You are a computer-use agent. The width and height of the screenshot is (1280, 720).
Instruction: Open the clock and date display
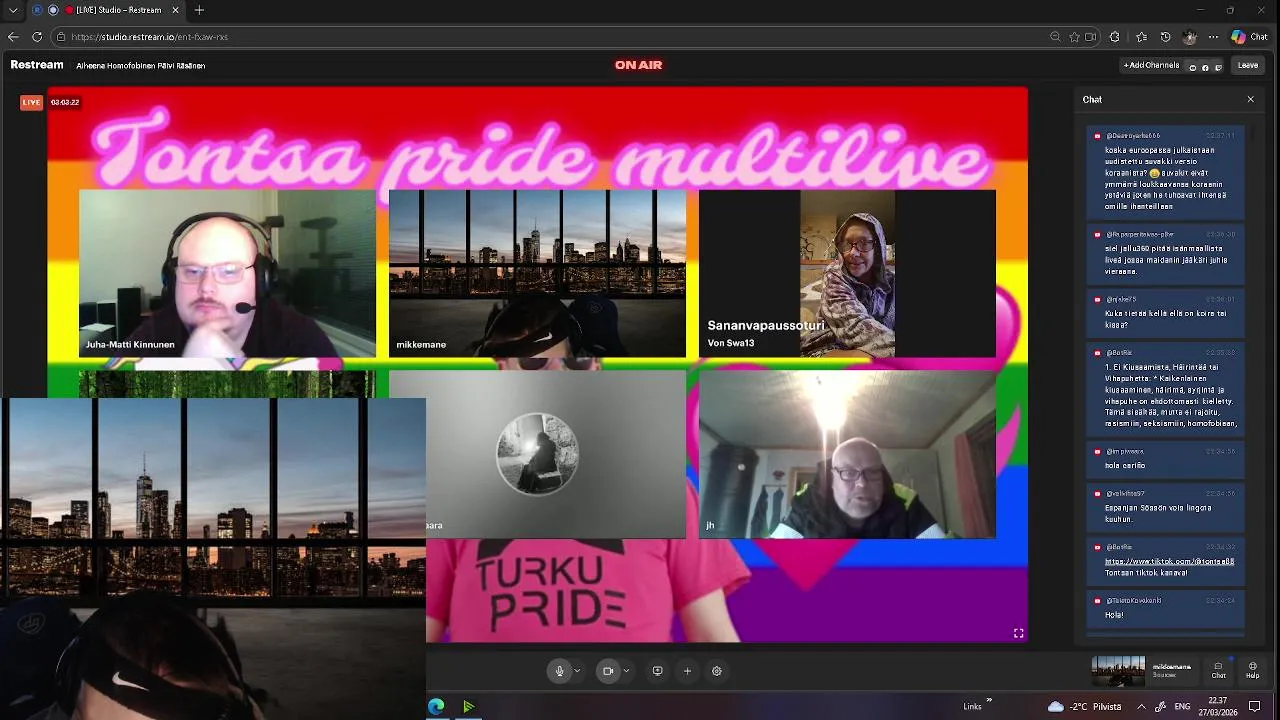point(1217,706)
